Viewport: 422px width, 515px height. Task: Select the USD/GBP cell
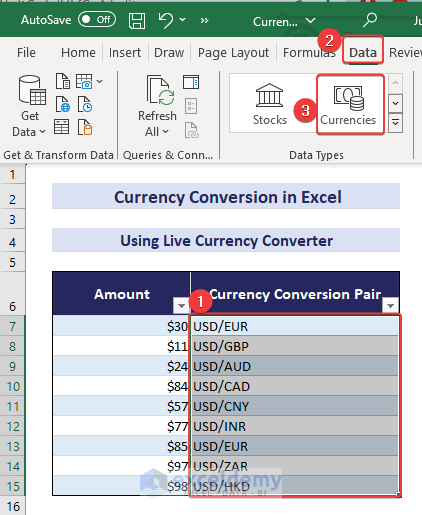tap(295, 346)
